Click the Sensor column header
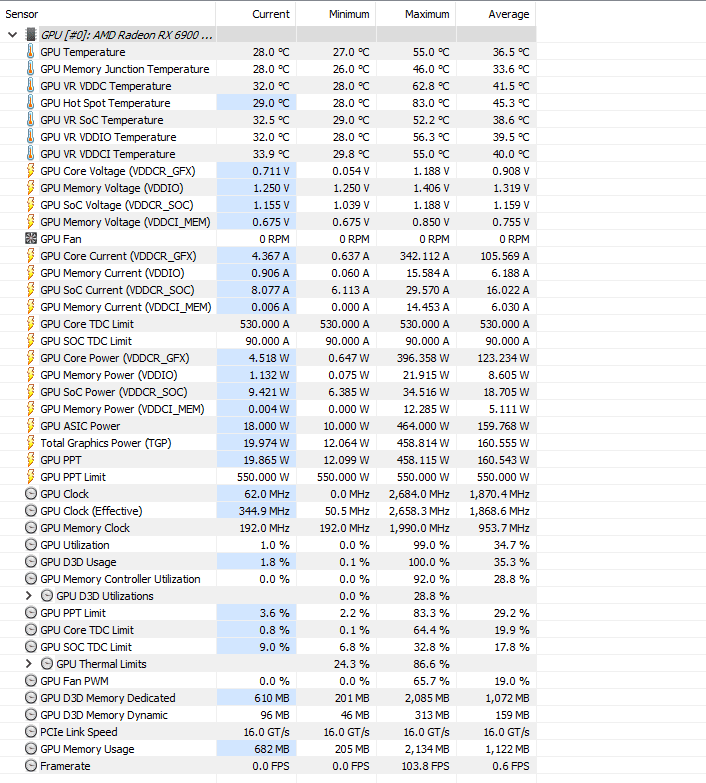Viewport: 706px width, 783px height. 21,14
